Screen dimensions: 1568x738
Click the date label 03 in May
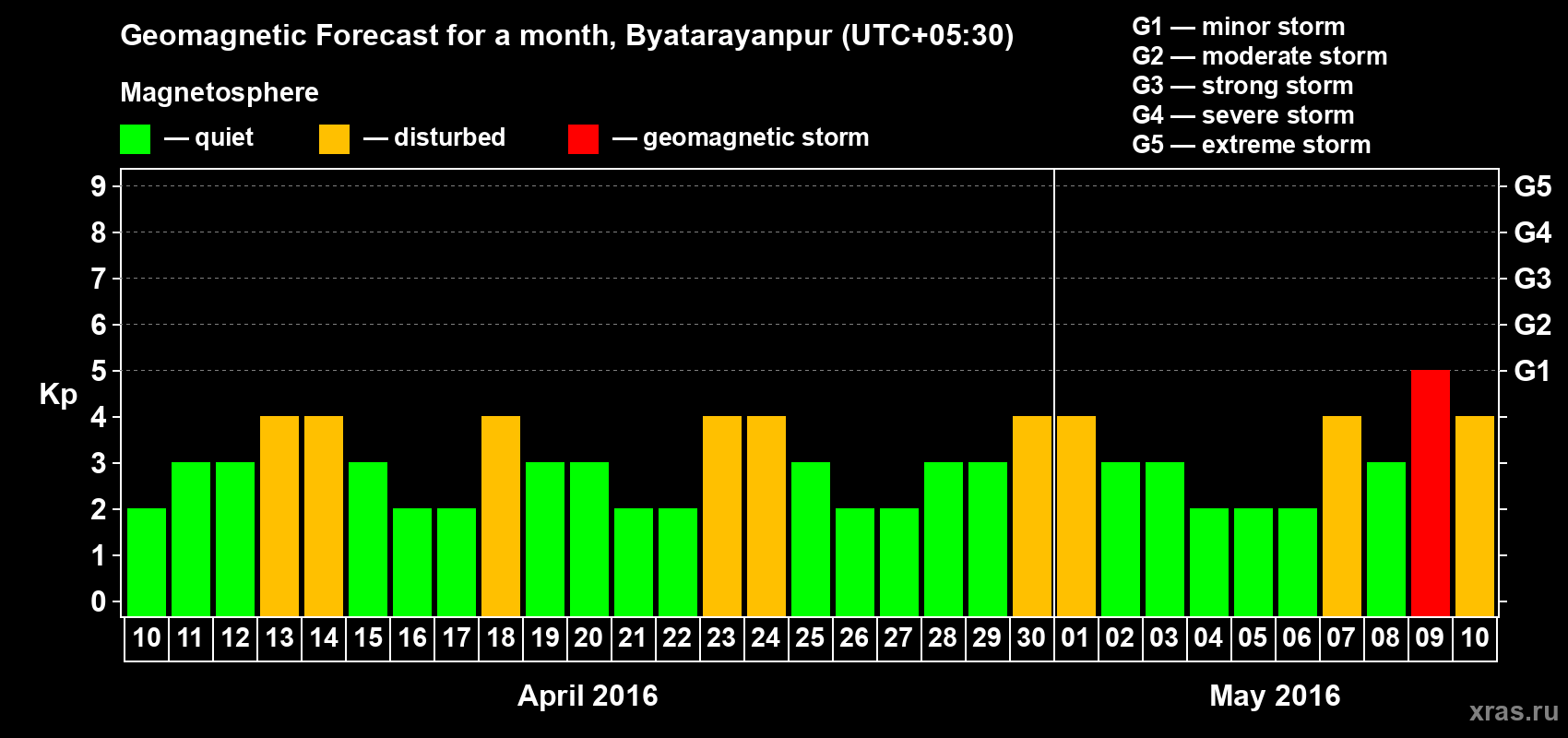pos(1164,638)
